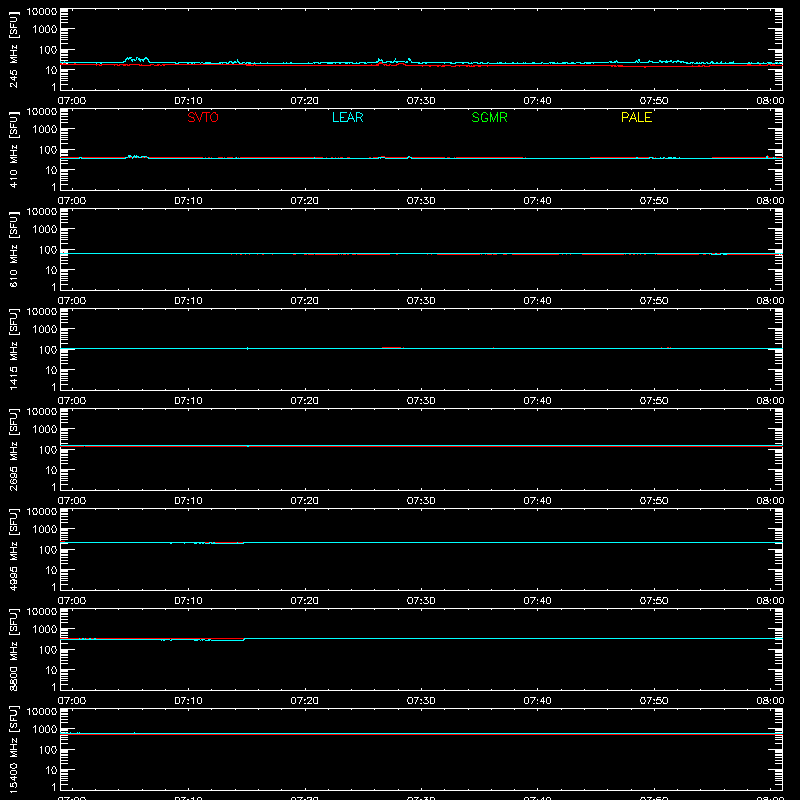Click the red SVTO station legend label
The width and height of the screenshot is (800, 800).
point(203,117)
